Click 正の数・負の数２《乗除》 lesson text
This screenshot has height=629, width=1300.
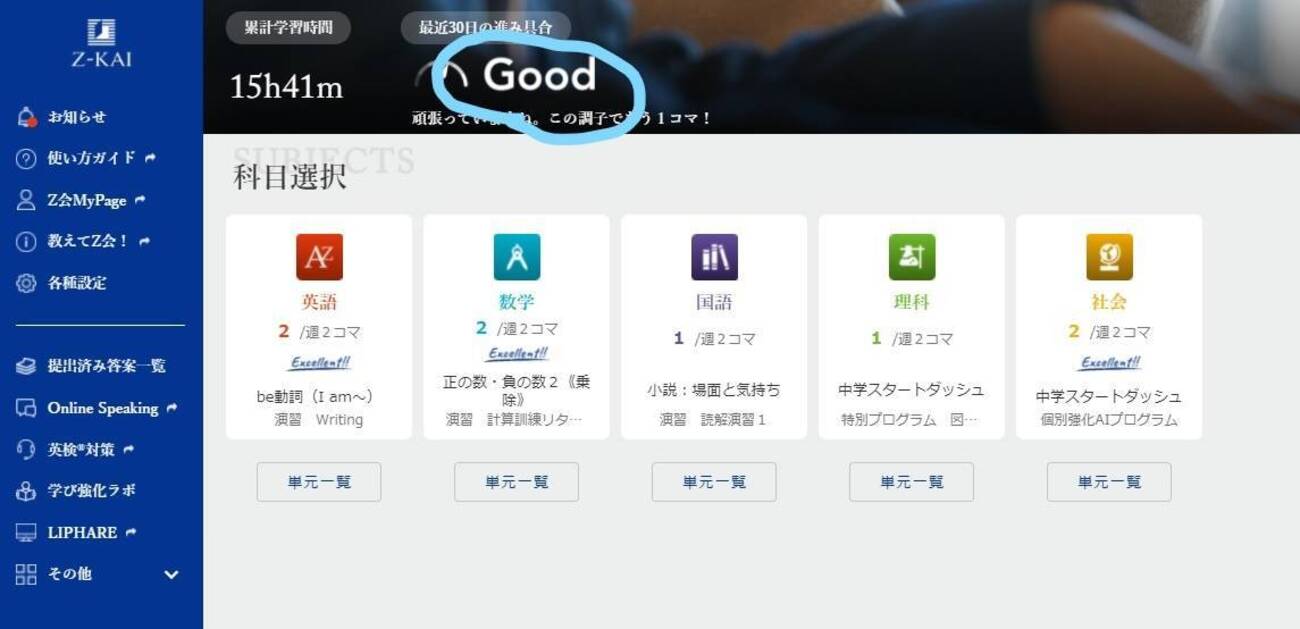pos(517,389)
